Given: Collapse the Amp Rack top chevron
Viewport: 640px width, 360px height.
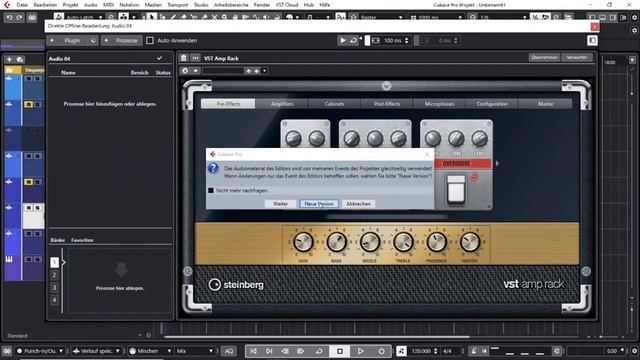Looking at the screenshot, I should point(386,86).
